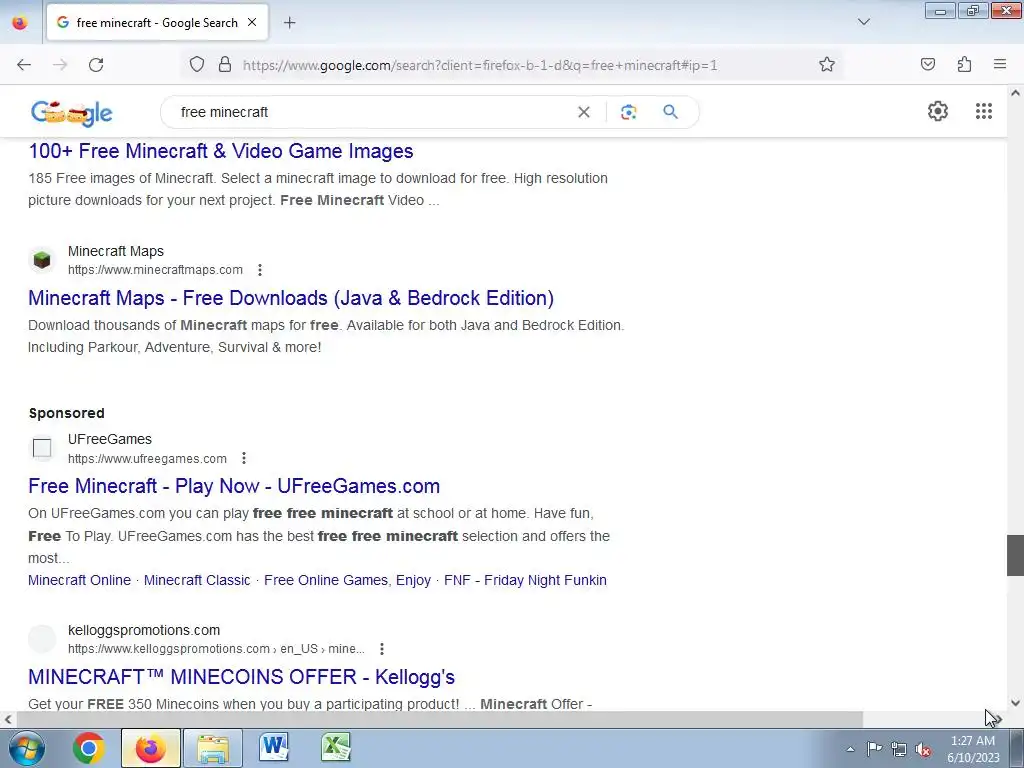The image size is (1024, 768).
Task: Show hidden system tray icons
Action: pyautogui.click(x=850, y=749)
